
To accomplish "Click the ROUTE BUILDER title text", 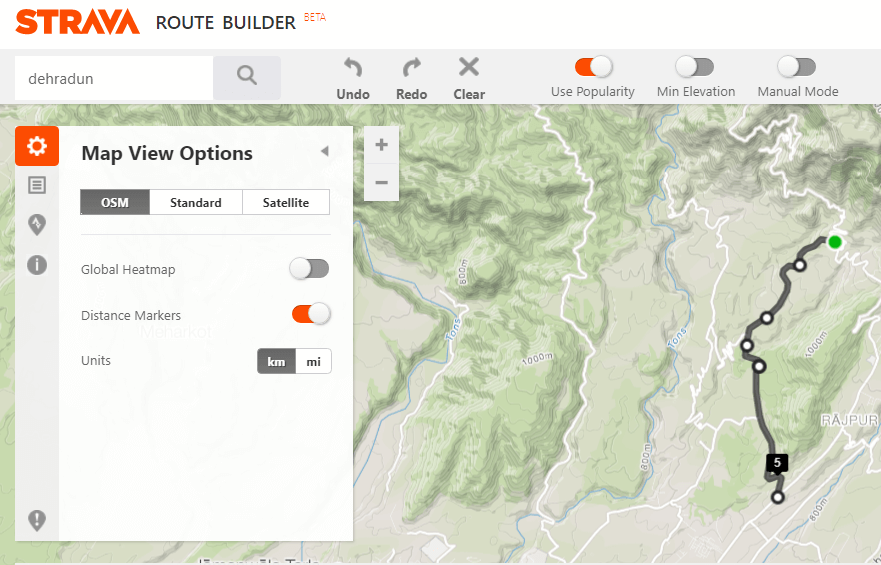I will pos(226,23).
